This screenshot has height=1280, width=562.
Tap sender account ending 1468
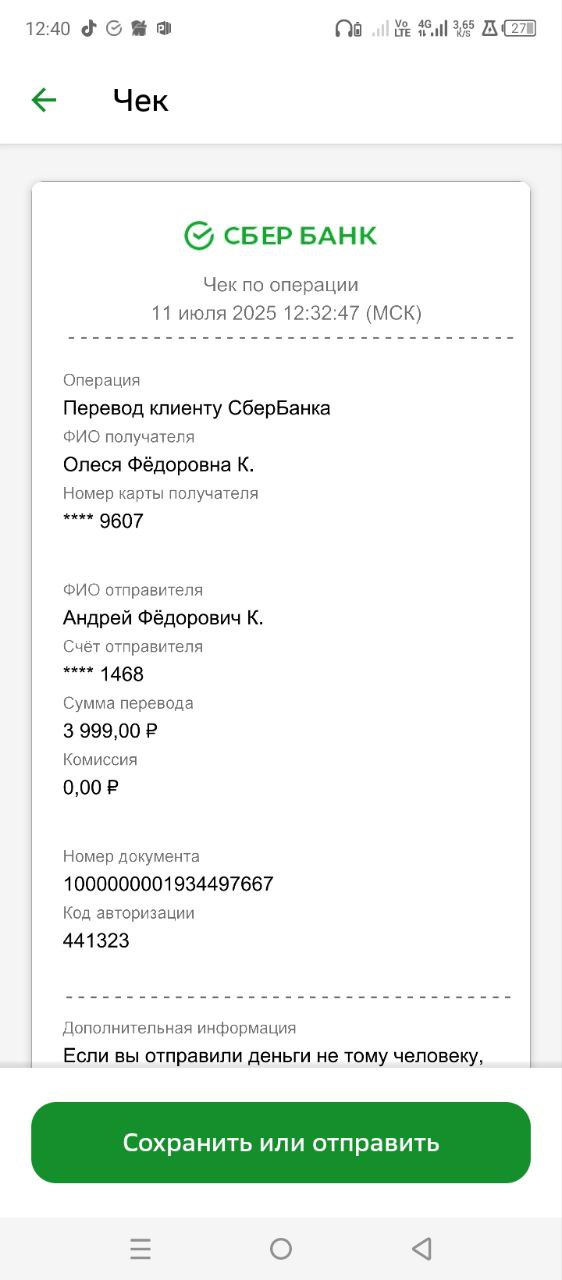click(103, 674)
